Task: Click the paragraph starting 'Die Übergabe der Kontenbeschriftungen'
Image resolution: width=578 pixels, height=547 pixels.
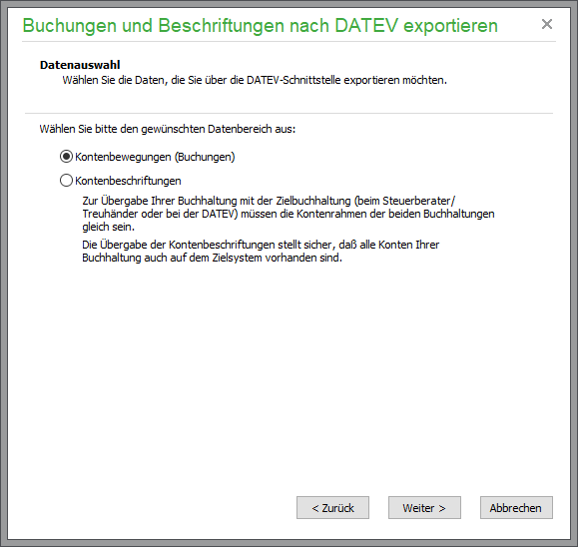Action: (261, 251)
